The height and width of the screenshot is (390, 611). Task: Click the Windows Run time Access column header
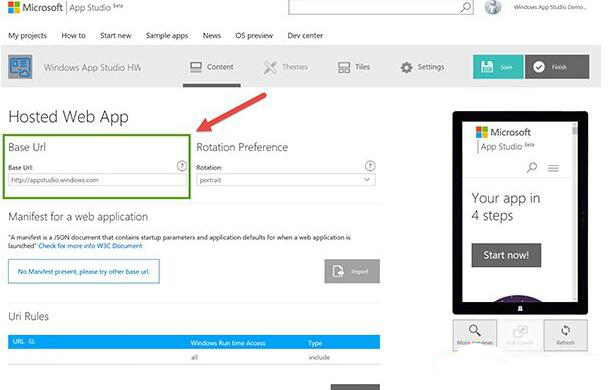[x=228, y=343]
